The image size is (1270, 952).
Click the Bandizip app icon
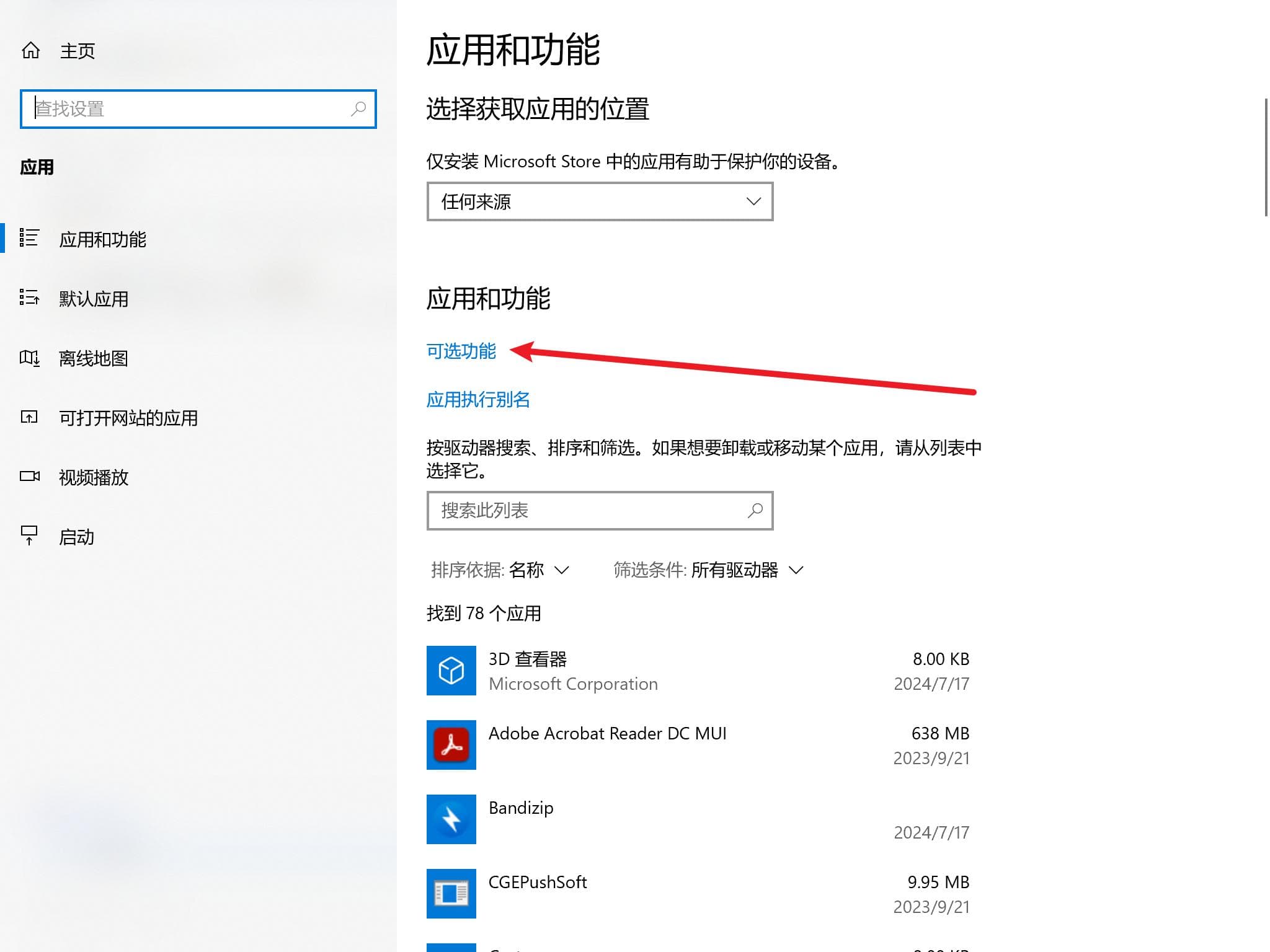451,819
